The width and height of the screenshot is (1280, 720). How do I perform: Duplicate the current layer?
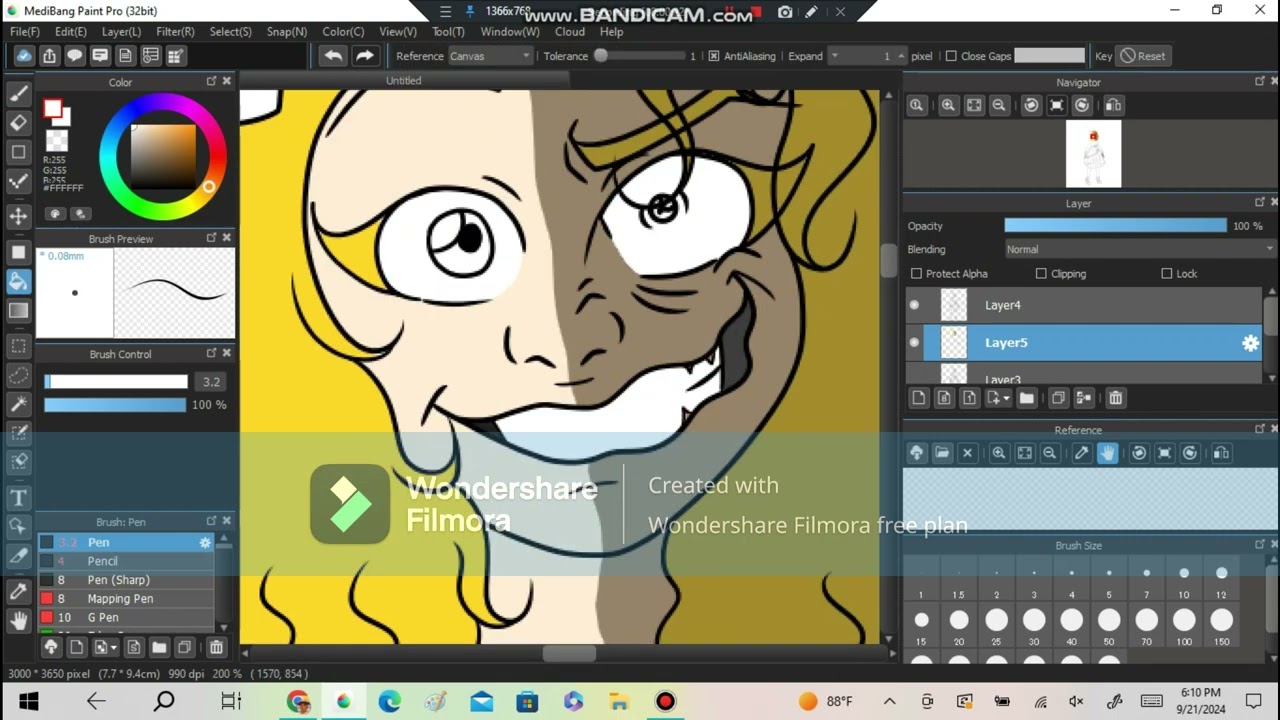tap(1058, 398)
